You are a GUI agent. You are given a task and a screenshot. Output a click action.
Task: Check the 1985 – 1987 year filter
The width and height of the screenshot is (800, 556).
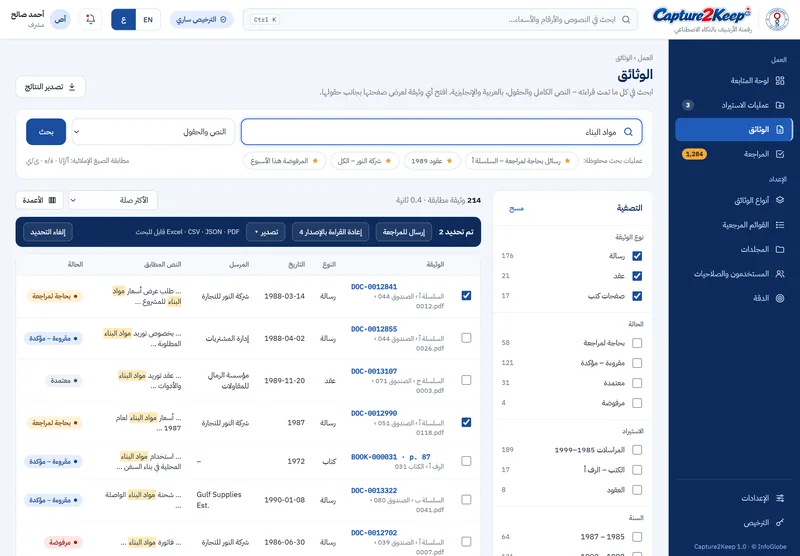[x=637, y=537]
